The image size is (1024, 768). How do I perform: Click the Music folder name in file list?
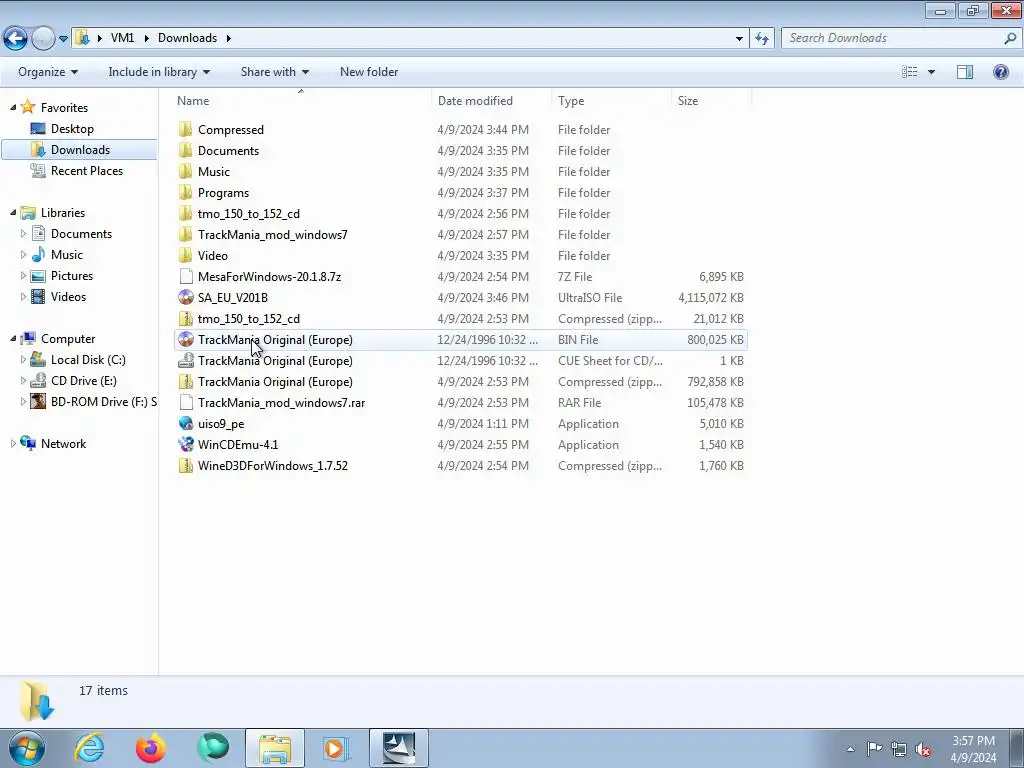(x=214, y=171)
